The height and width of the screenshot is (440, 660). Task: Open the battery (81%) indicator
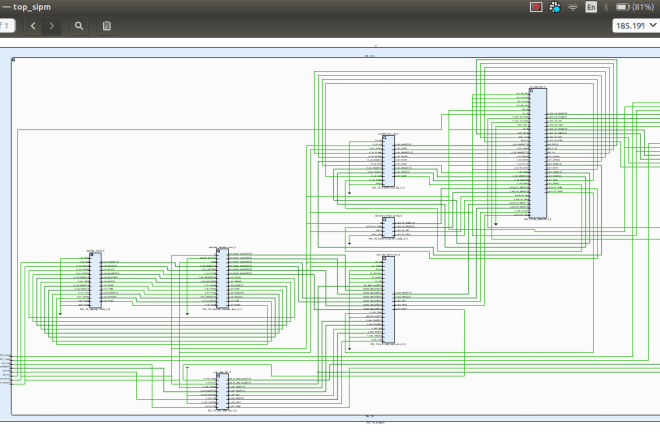(635, 7)
